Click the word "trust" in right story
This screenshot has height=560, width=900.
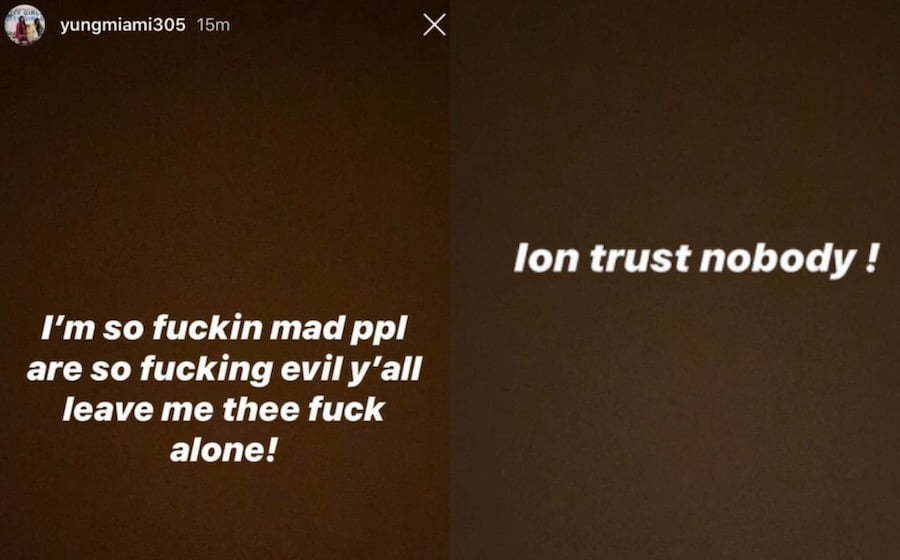[x=639, y=258]
